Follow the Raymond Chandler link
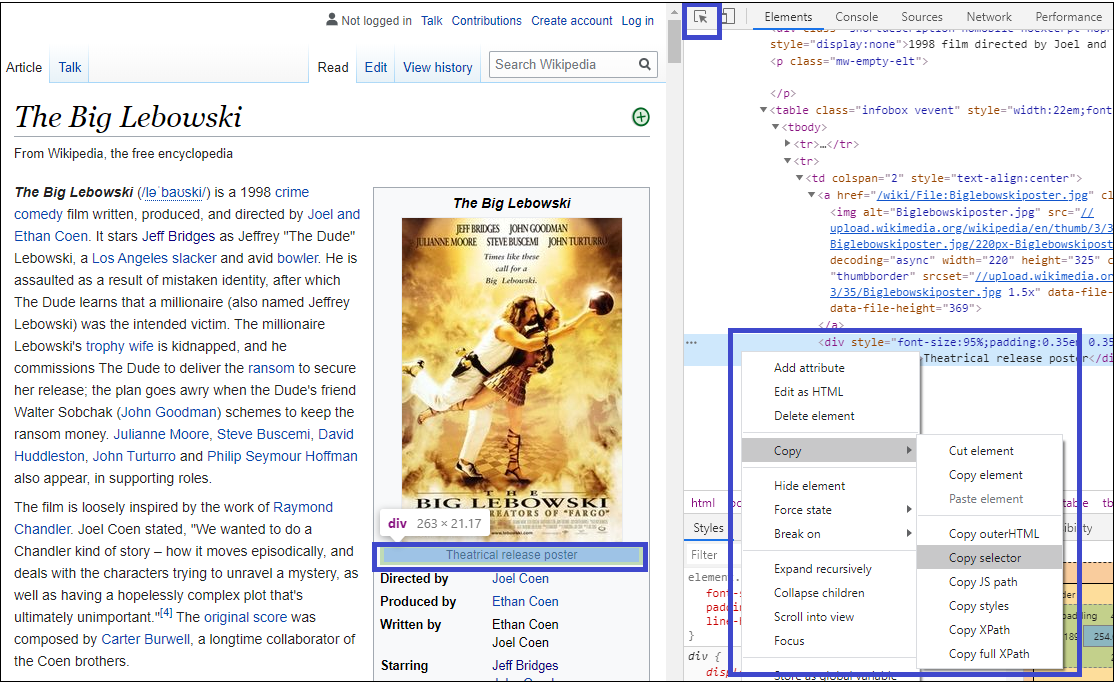The image size is (1114, 682). tap(302, 507)
